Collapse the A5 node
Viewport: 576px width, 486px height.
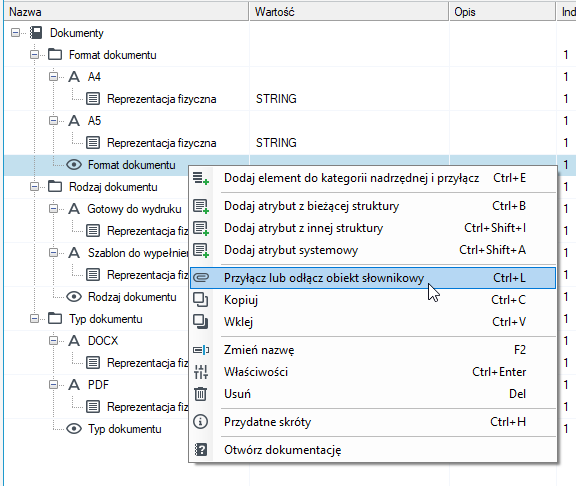click(x=54, y=121)
